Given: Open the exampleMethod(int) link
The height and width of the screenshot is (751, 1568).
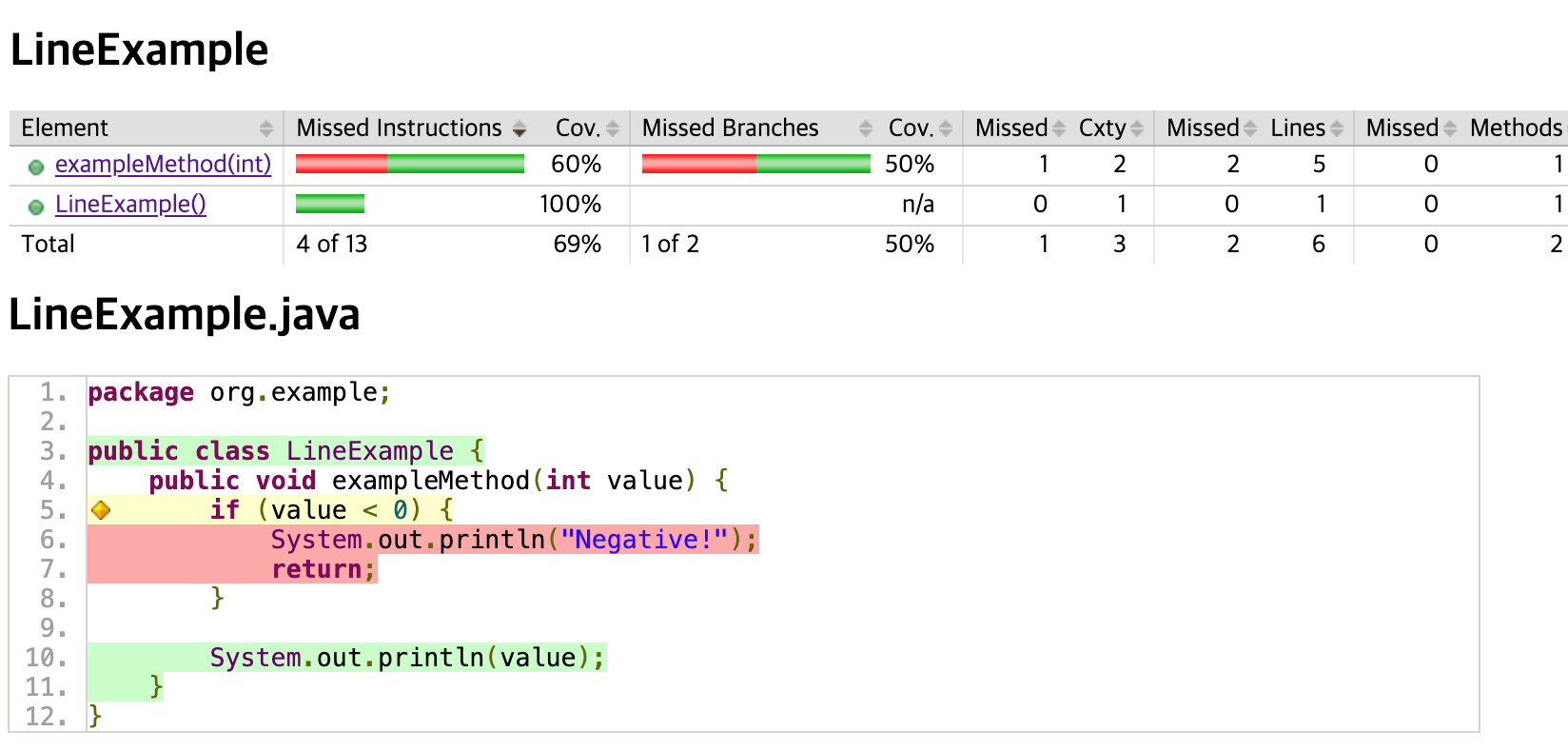Looking at the screenshot, I should click(163, 164).
